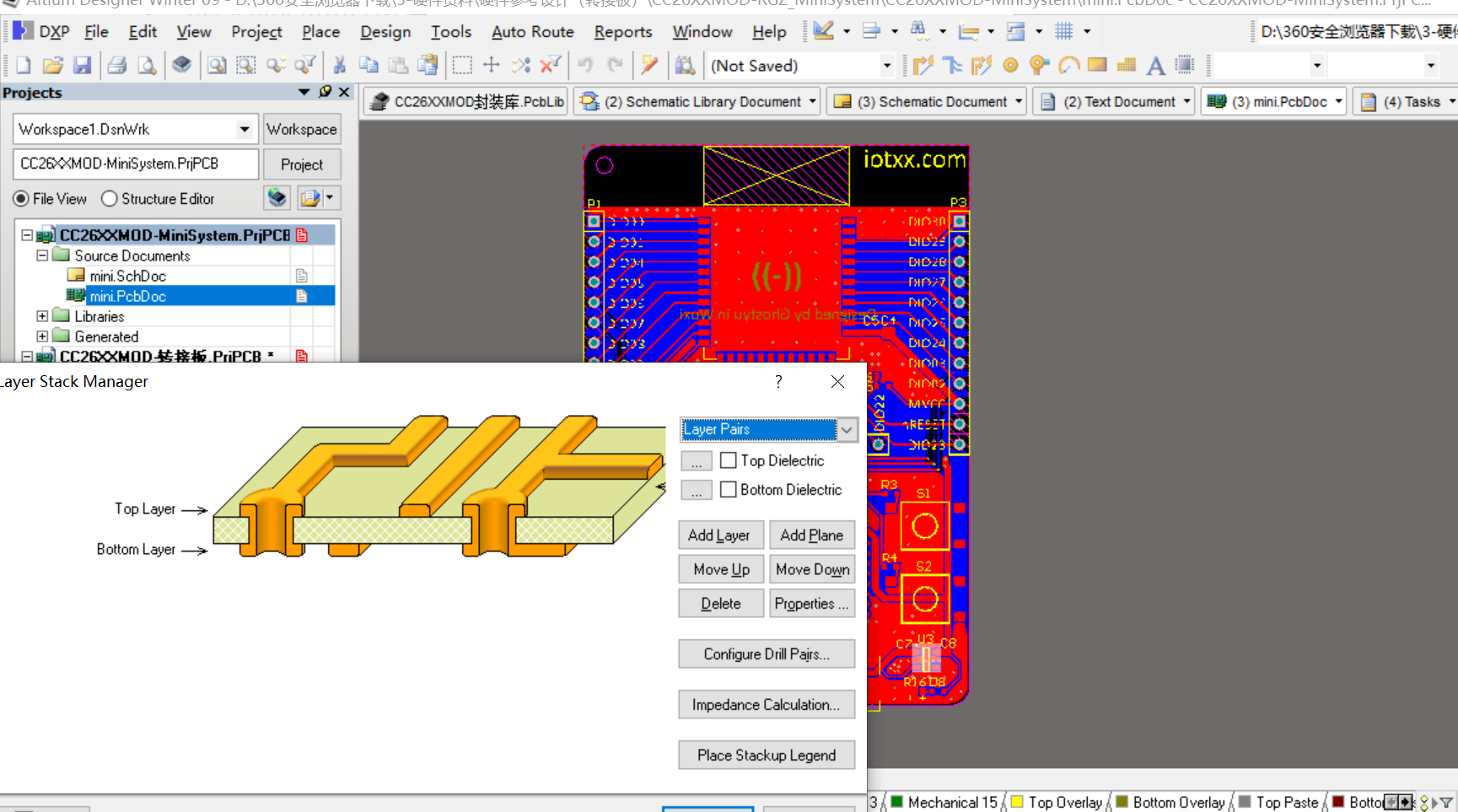Open the Auto Route menu
This screenshot has width=1458, height=812.
(533, 32)
